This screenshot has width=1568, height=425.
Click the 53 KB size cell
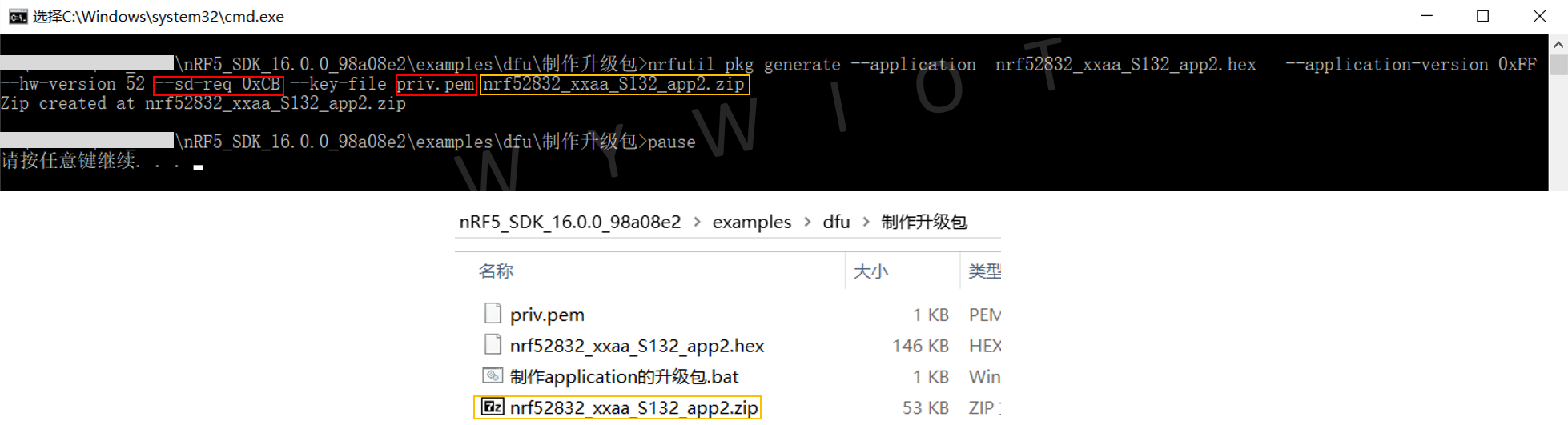[x=926, y=408]
